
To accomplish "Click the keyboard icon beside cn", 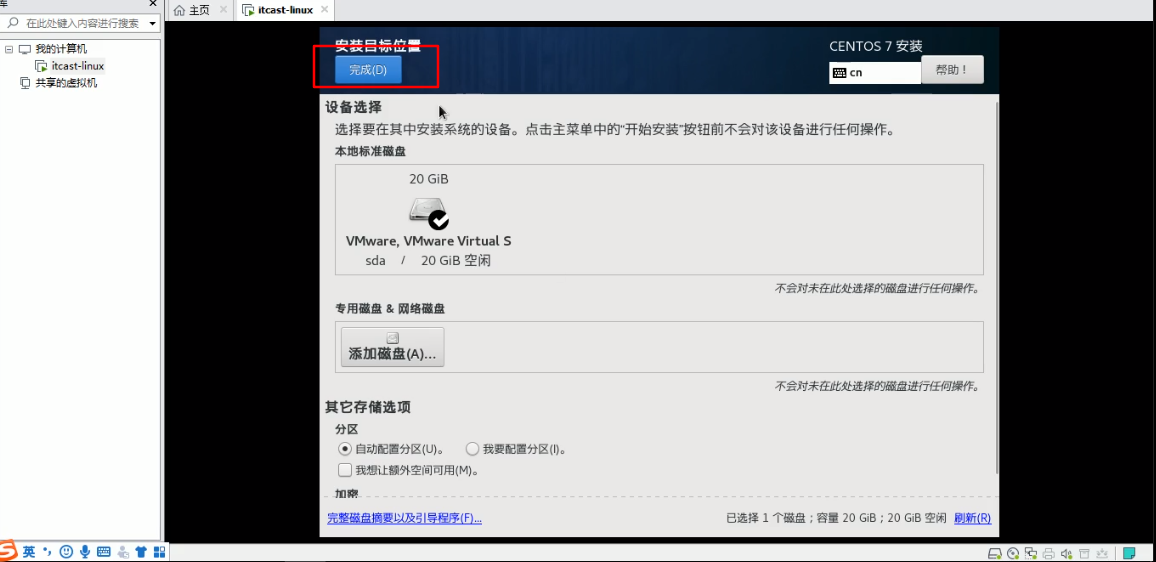I will point(839,73).
